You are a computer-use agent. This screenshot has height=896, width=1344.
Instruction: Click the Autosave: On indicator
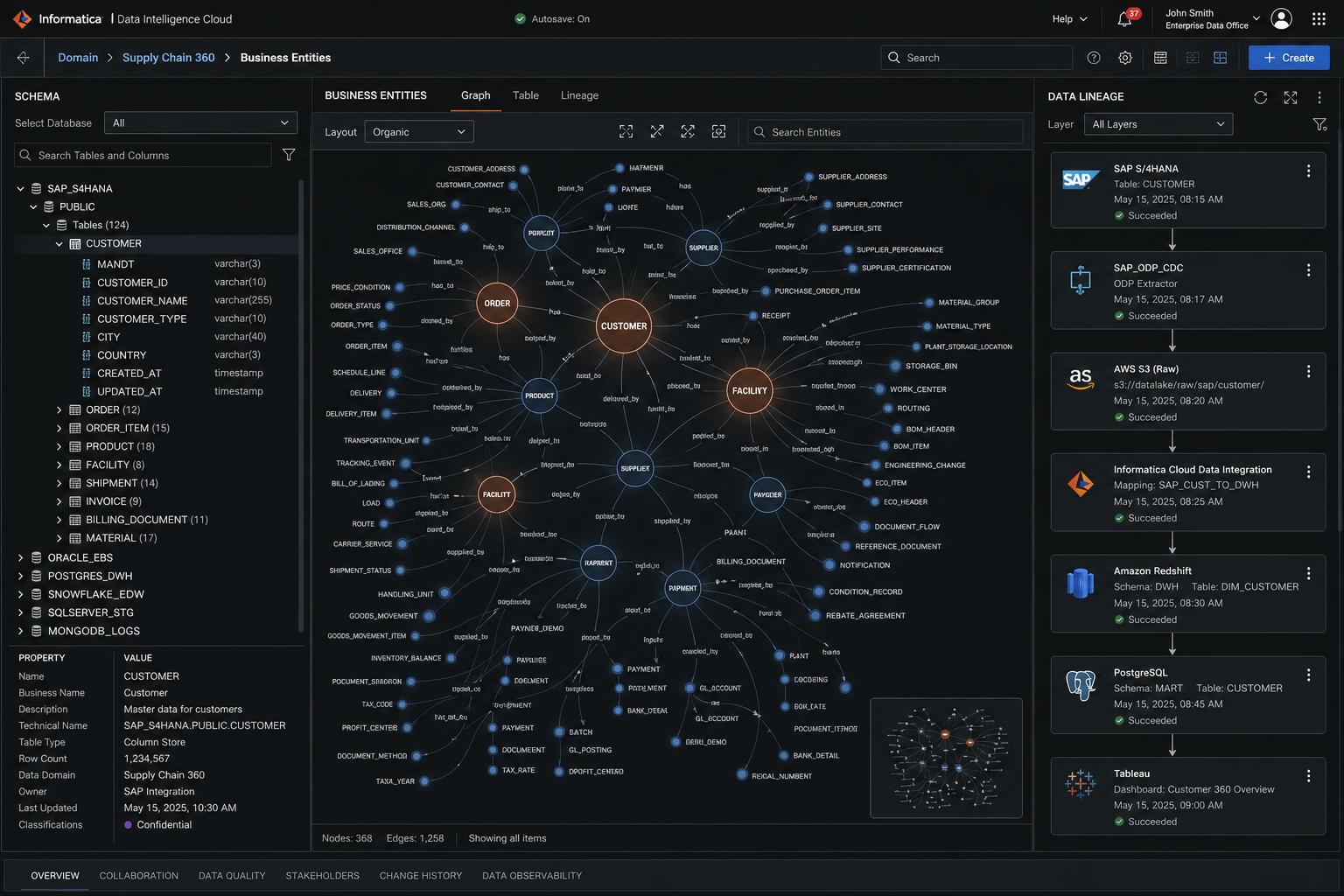(x=552, y=19)
